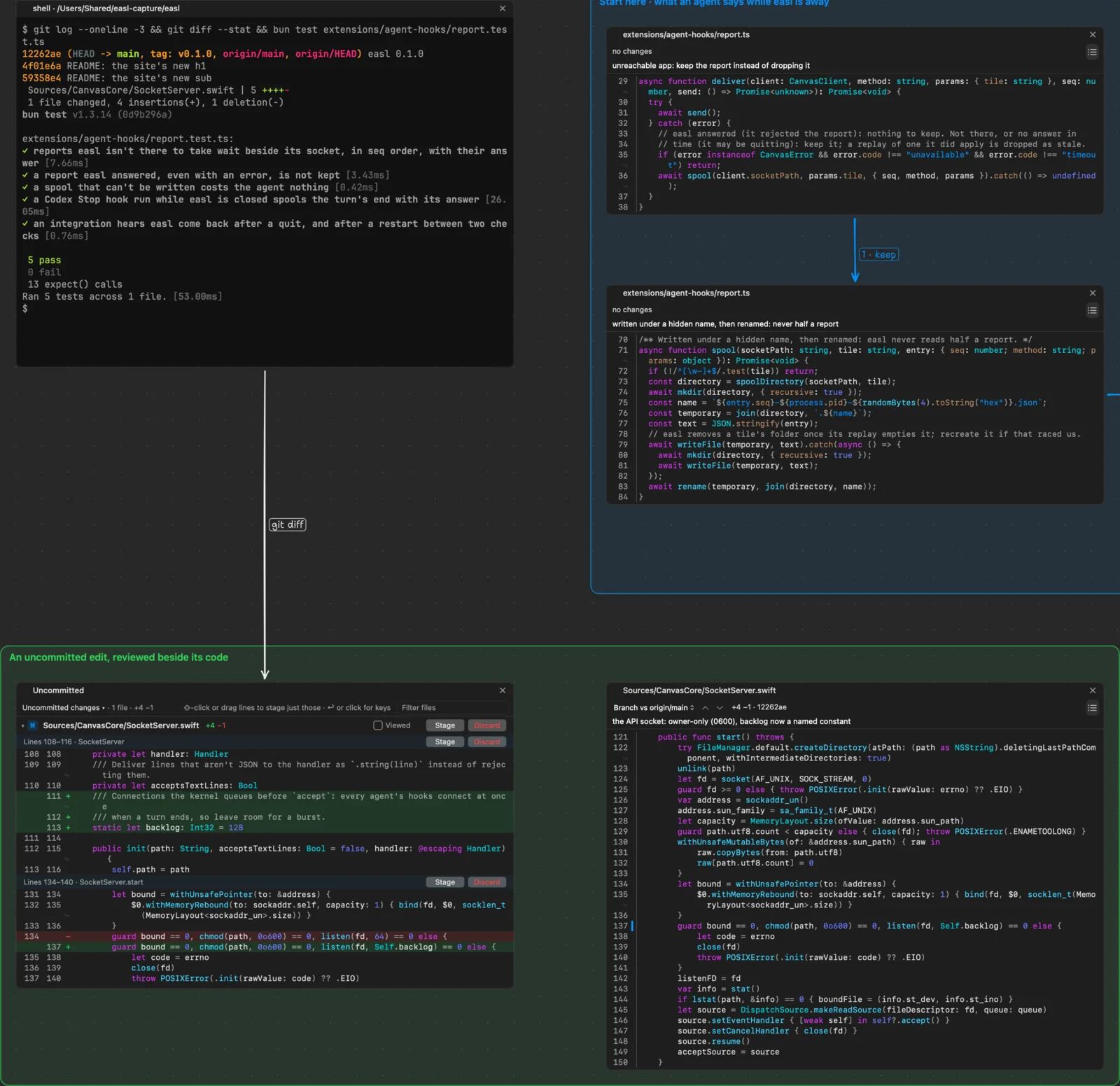
Task: Click the 'Uncommitted' panel title
Action: [58, 690]
